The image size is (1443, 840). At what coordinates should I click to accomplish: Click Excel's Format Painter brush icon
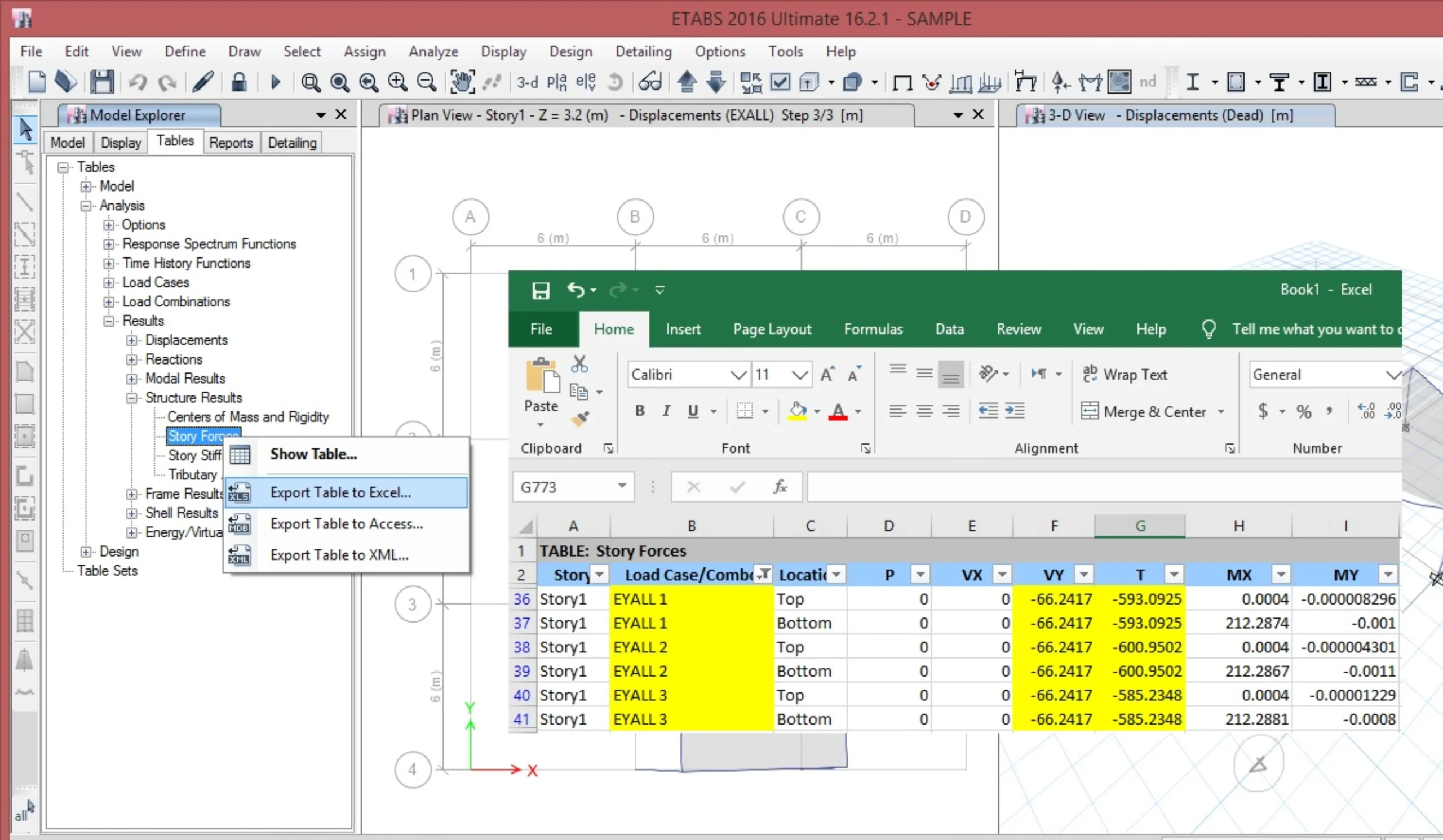(x=579, y=419)
